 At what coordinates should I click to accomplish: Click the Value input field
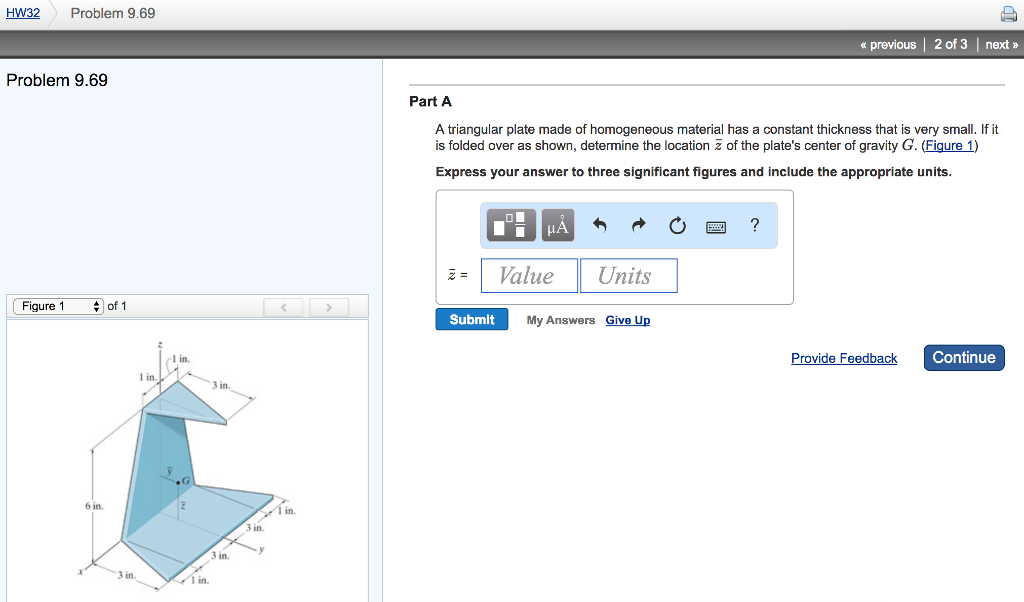pos(528,274)
